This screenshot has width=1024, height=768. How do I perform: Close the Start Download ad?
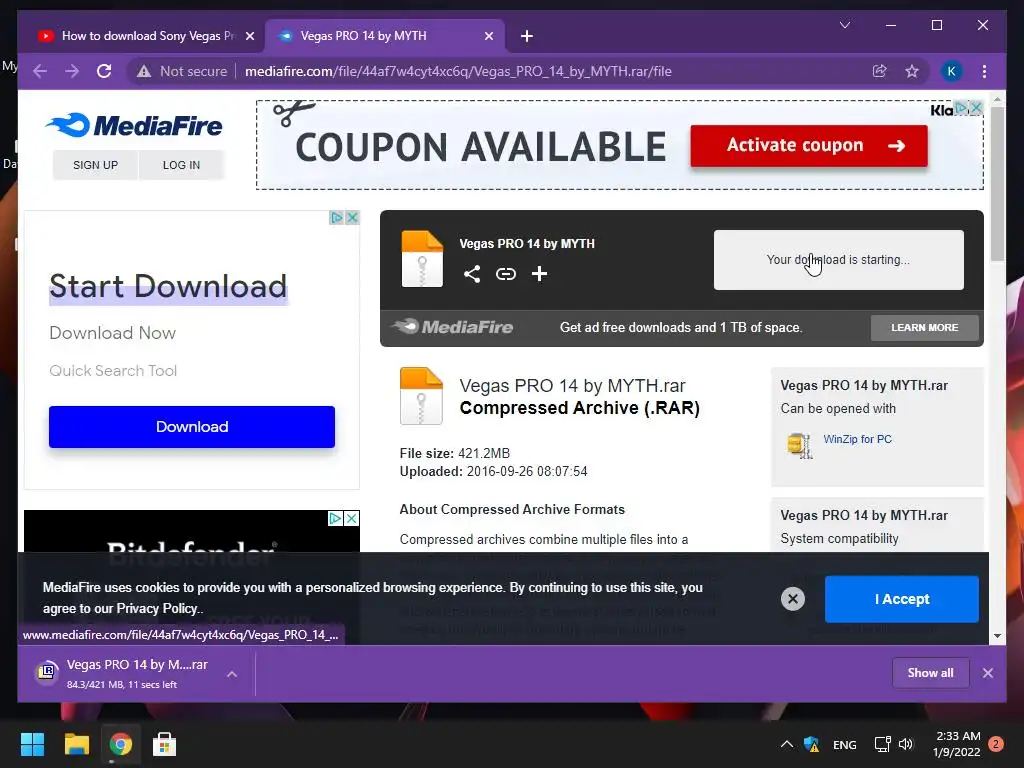pyautogui.click(x=352, y=217)
